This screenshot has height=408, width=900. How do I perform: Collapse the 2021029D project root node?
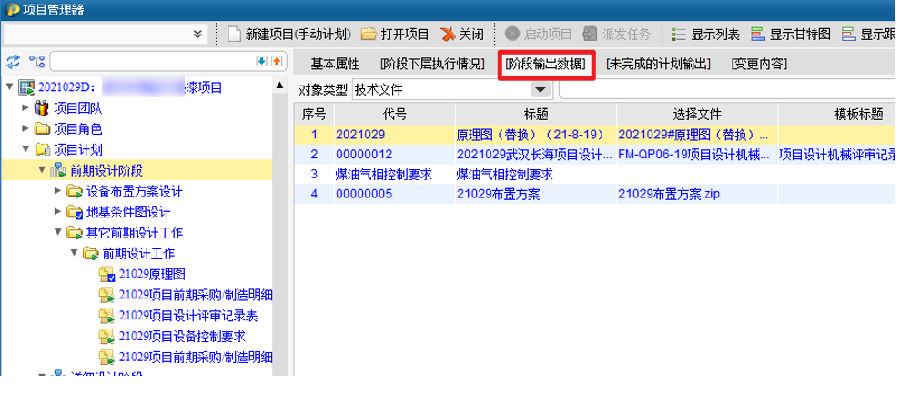[x=9, y=87]
